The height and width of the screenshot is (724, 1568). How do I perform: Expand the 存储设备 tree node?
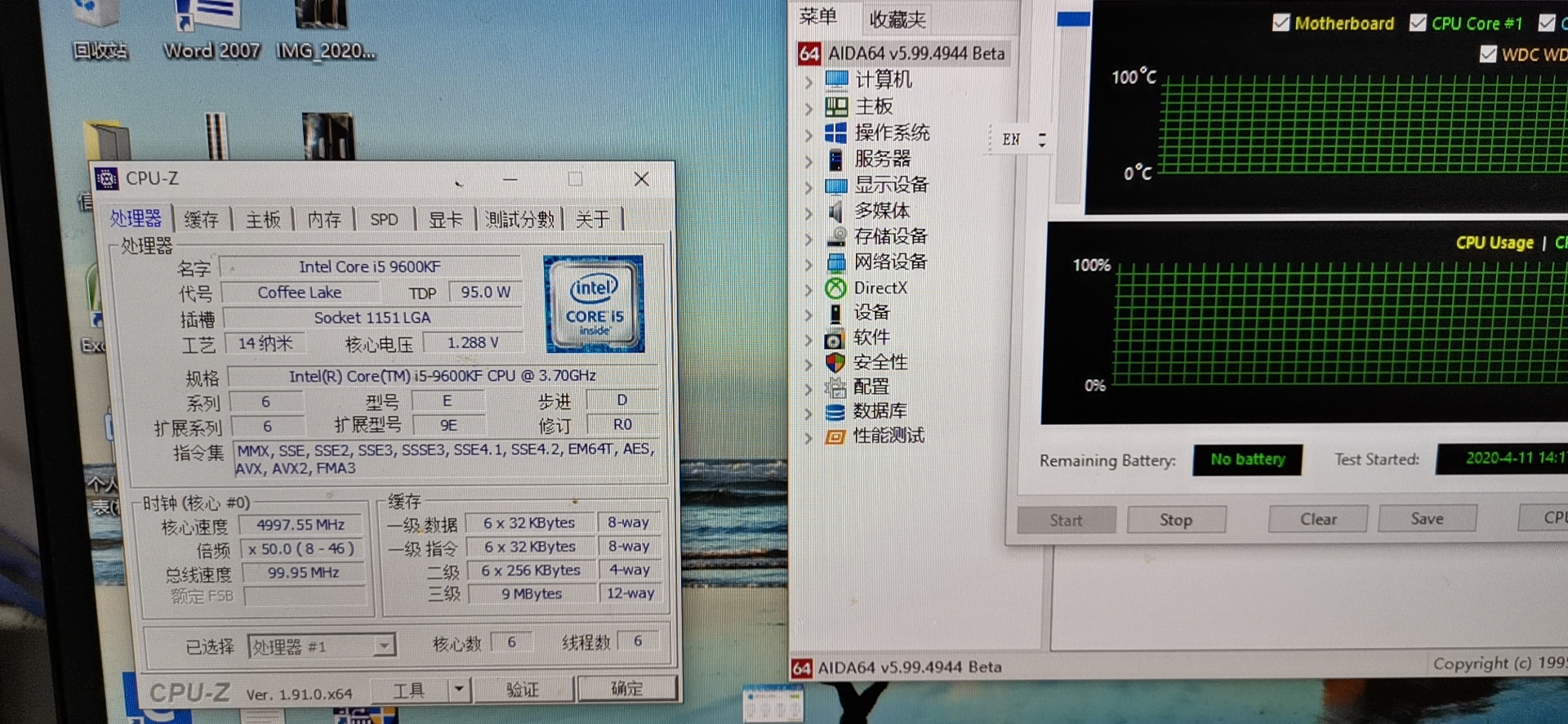[x=808, y=239]
